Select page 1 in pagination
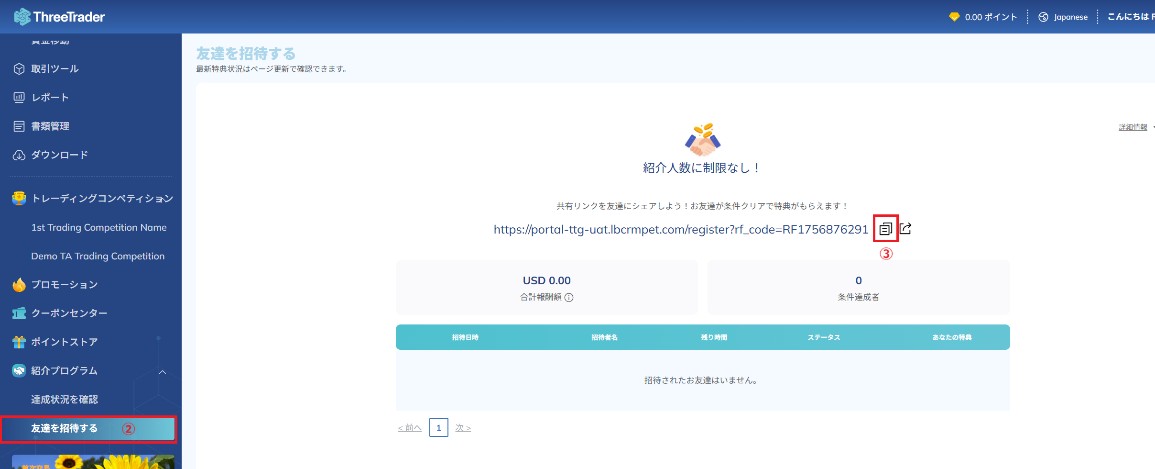 pos(438,428)
